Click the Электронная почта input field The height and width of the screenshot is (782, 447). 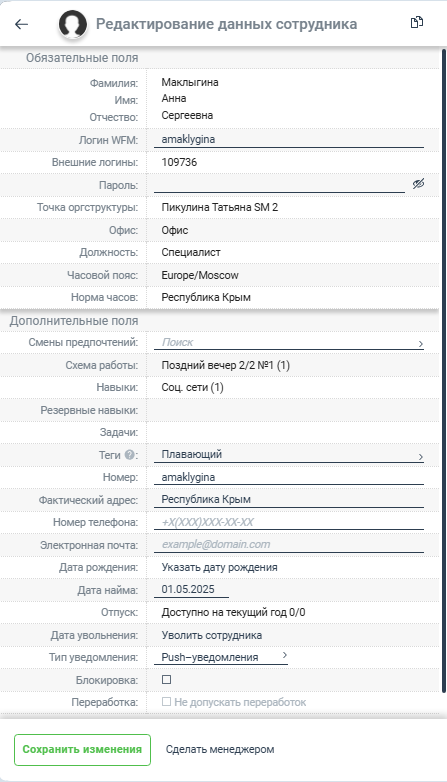pos(289,545)
